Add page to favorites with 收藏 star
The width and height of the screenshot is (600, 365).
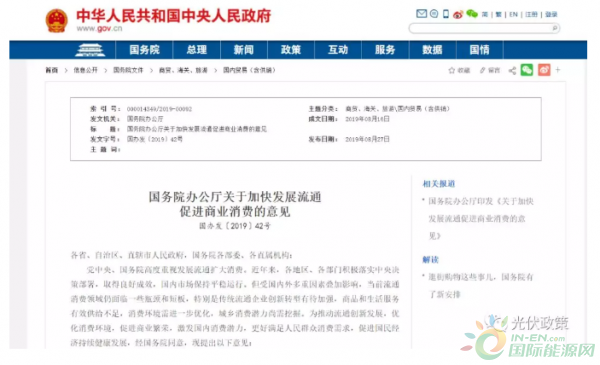pyautogui.click(x=459, y=70)
